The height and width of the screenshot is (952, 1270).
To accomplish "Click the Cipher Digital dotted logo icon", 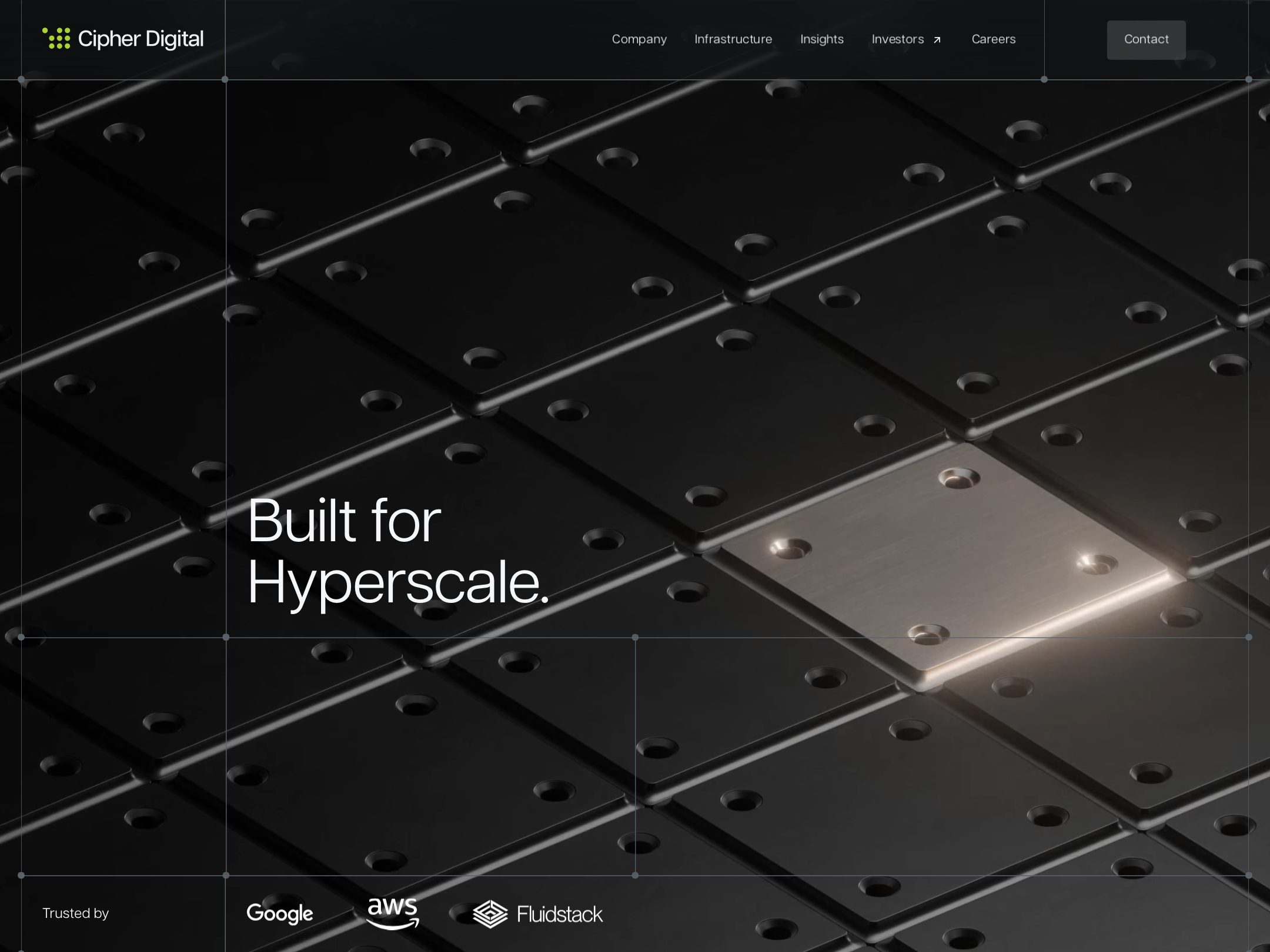I will tap(56, 38).
